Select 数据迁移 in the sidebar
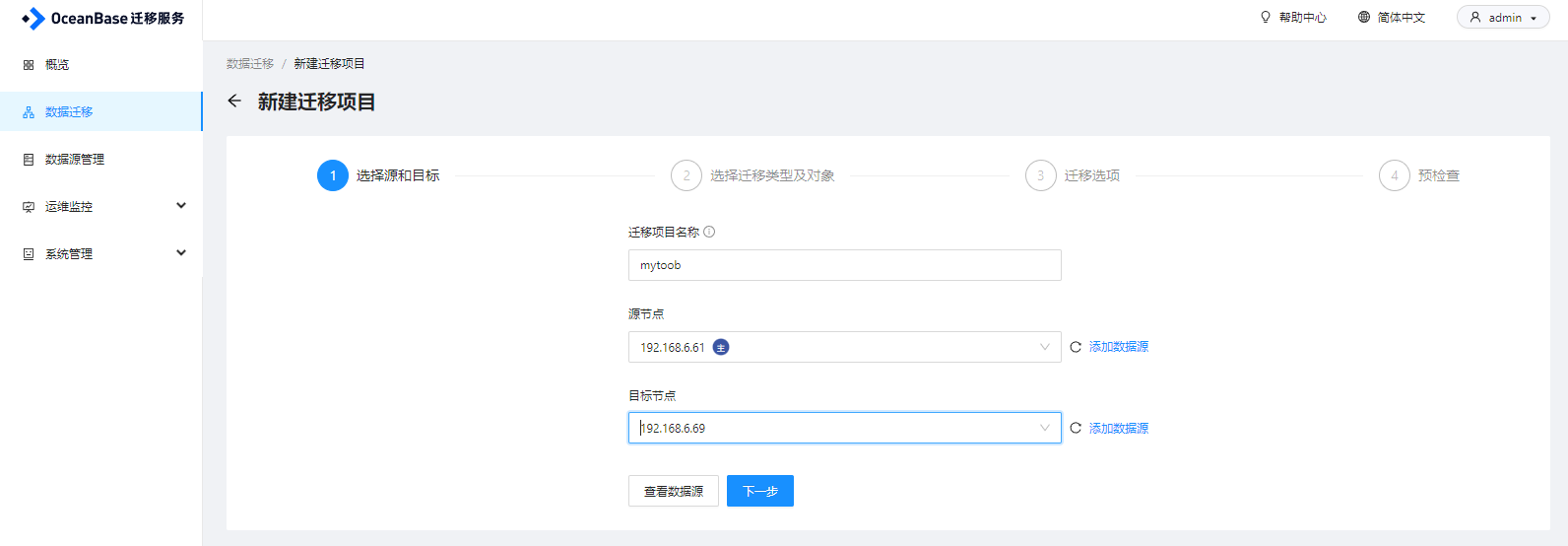The height and width of the screenshot is (546, 1568). pos(69,112)
